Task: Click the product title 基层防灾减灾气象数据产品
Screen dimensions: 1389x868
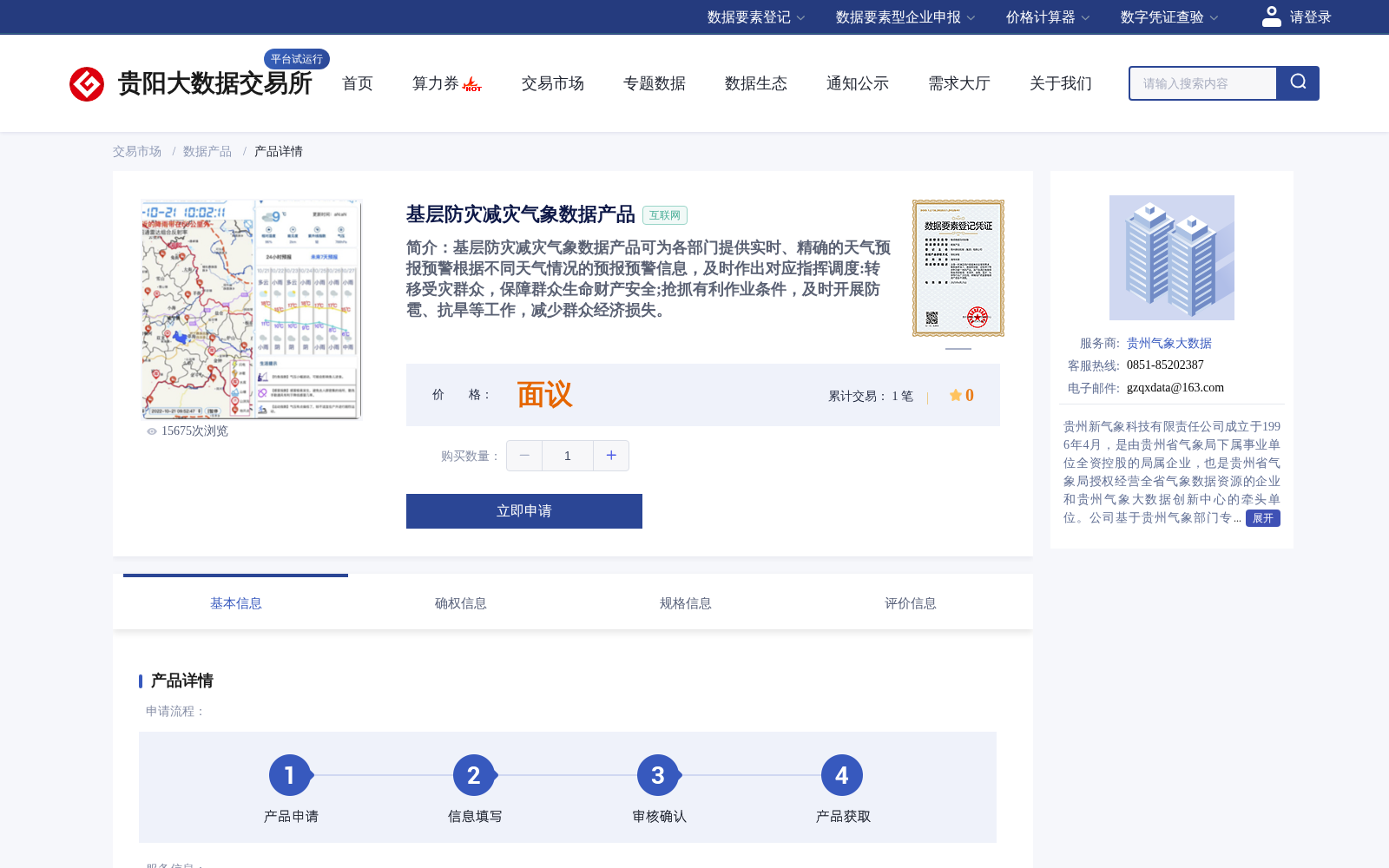Action: point(521,214)
